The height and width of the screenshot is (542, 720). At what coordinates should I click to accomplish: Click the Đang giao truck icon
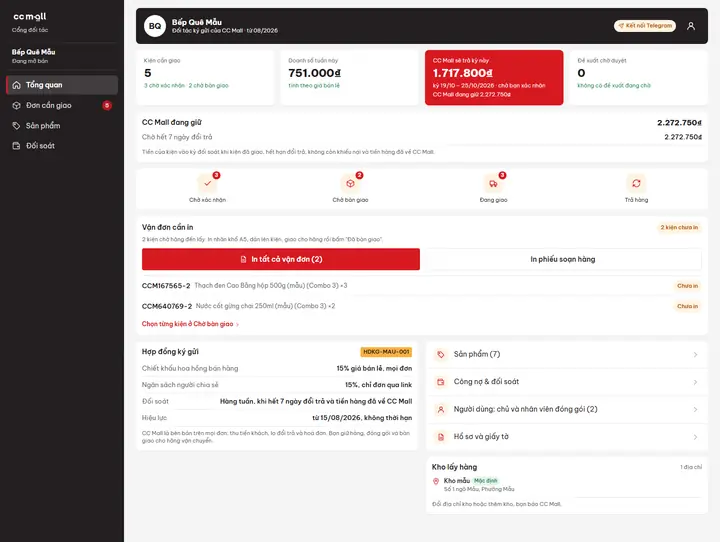[493, 183]
